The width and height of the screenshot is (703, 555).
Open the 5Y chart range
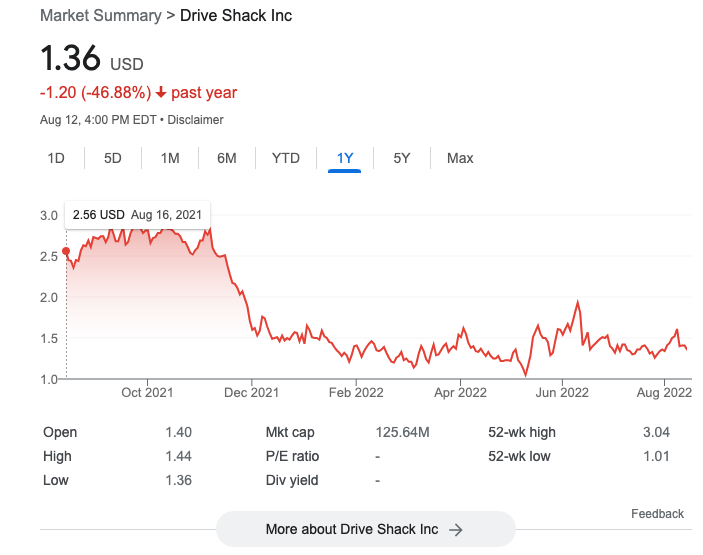coord(401,158)
